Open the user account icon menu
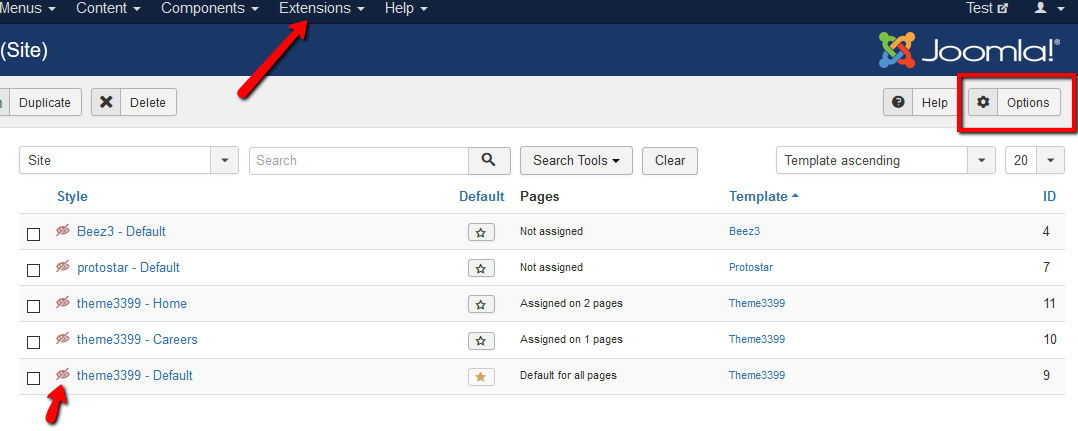The image size is (1078, 431). [x=1048, y=8]
